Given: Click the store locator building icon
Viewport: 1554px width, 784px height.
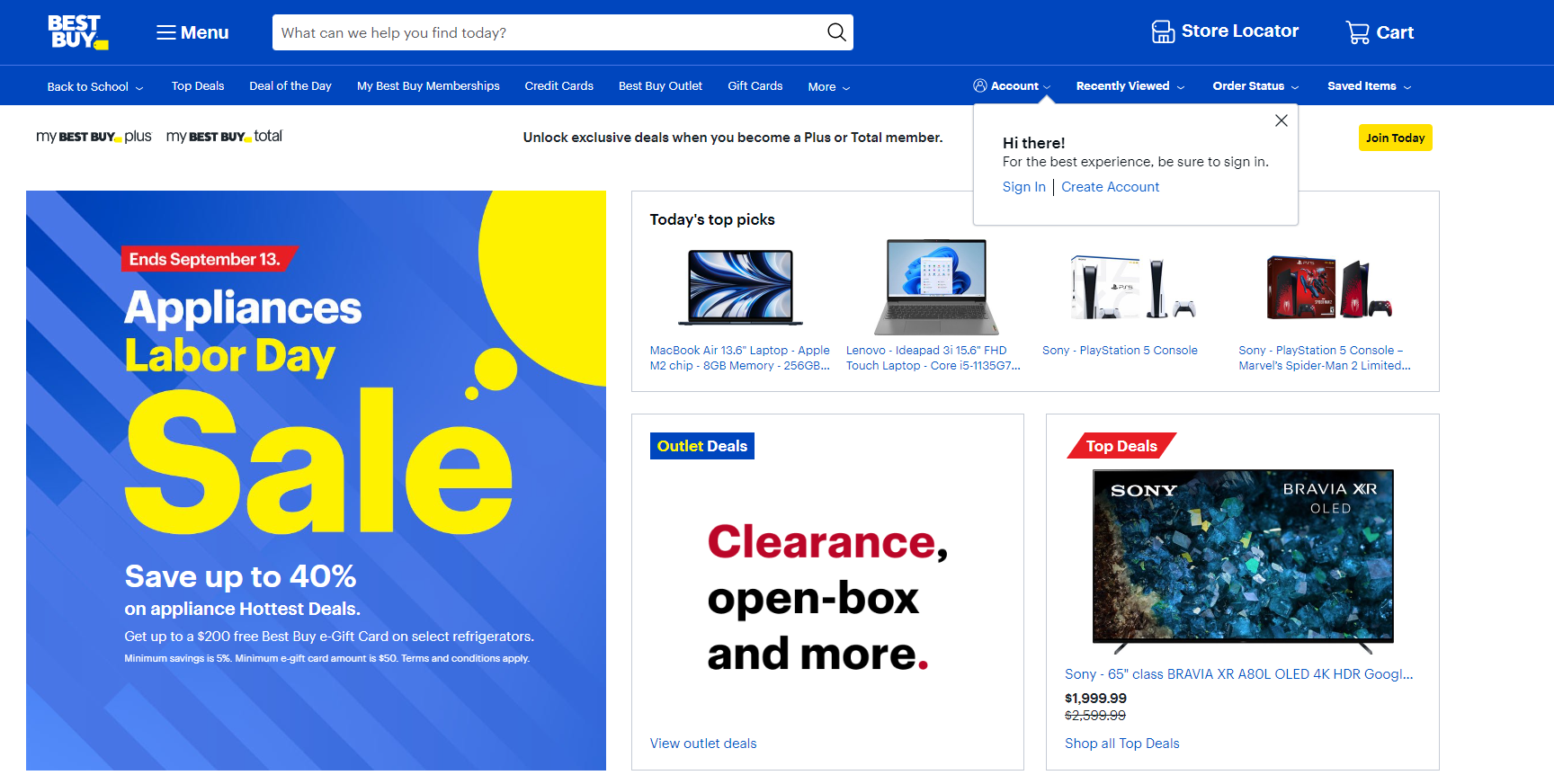Looking at the screenshot, I should coord(1163,32).
